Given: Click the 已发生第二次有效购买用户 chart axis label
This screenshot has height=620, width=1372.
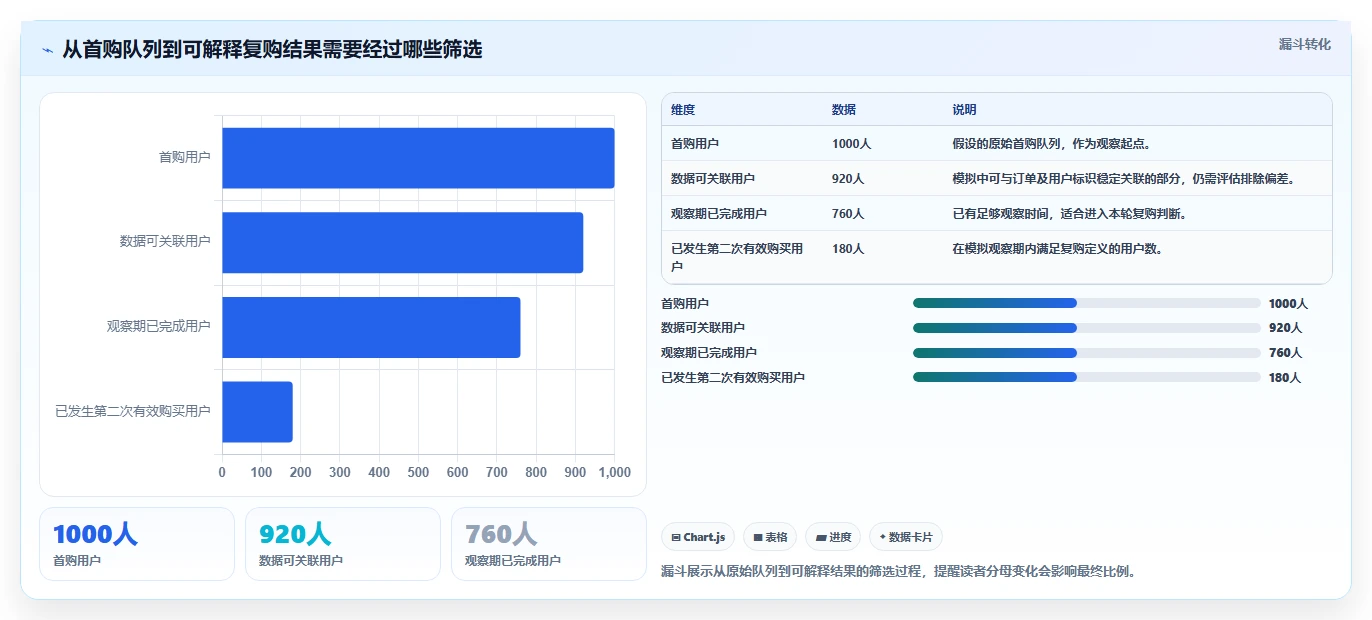Looking at the screenshot, I should tap(133, 411).
